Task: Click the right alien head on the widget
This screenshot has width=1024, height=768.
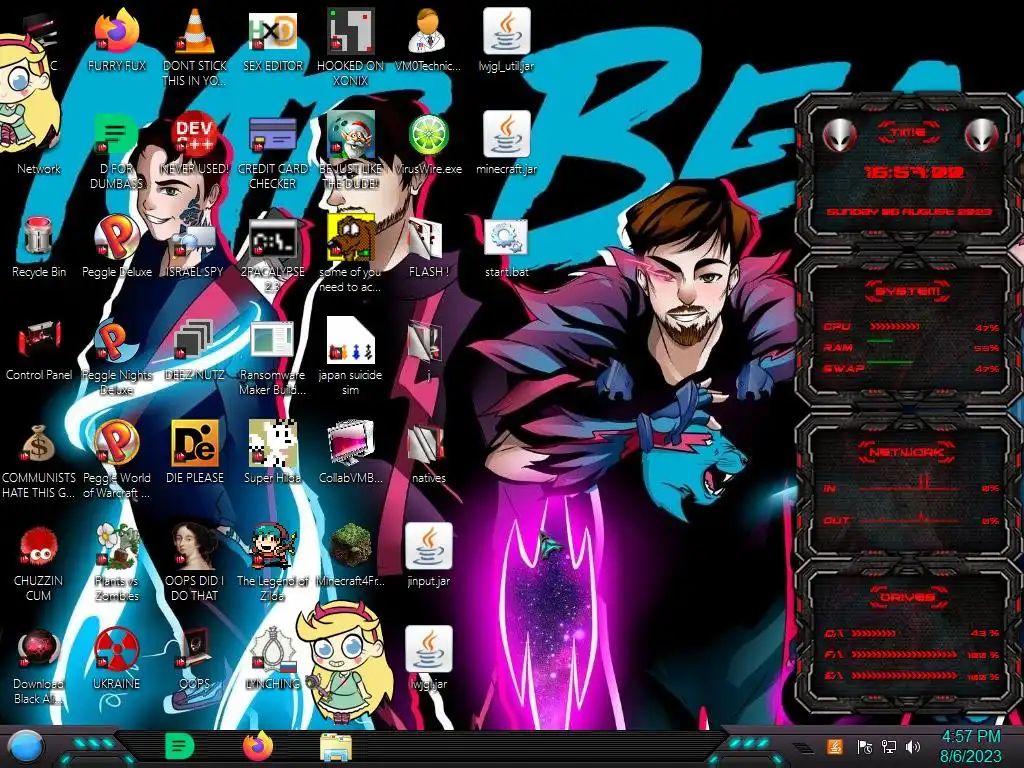Action: click(x=982, y=135)
